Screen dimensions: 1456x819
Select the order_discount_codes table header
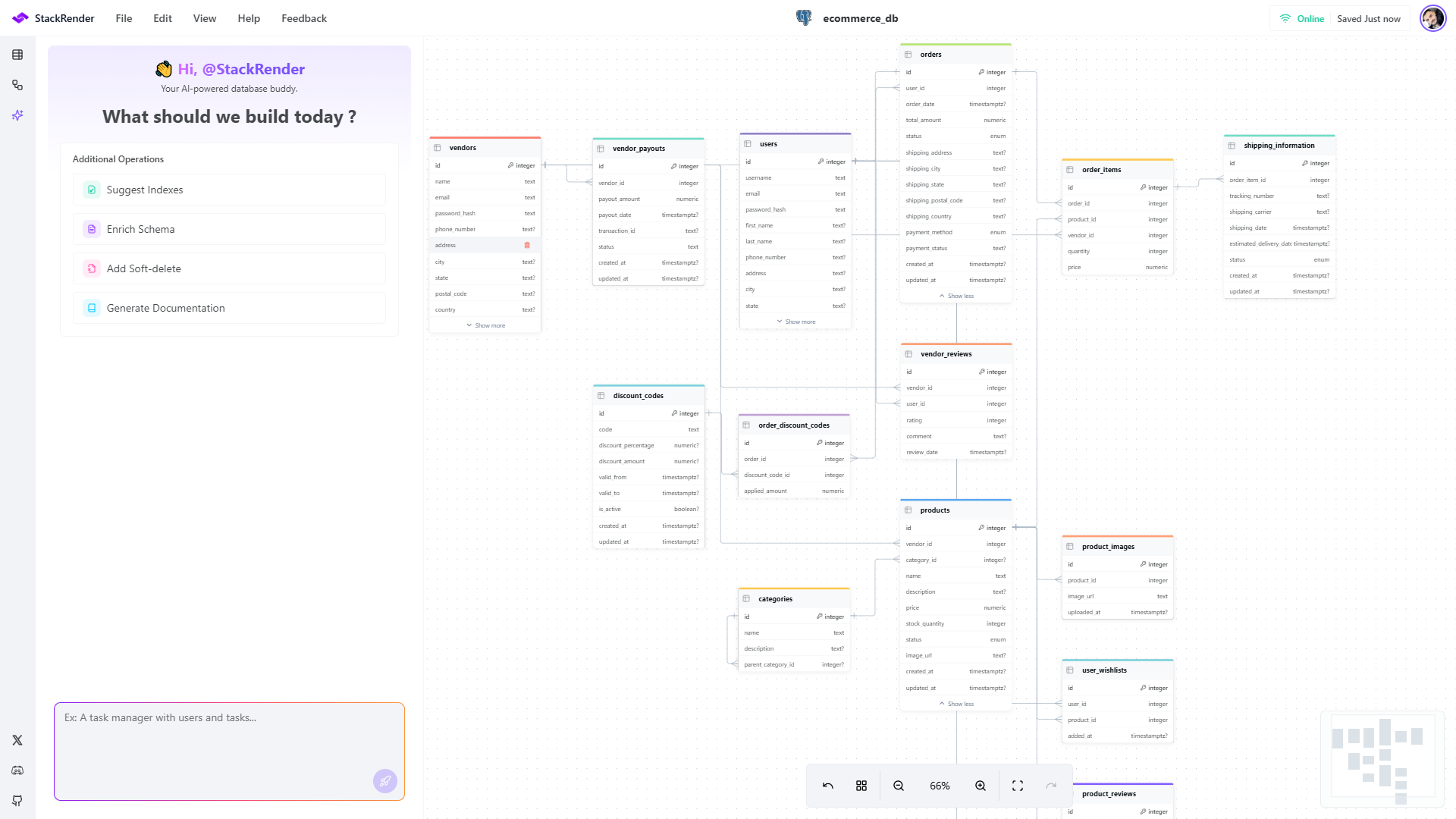(x=794, y=425)
